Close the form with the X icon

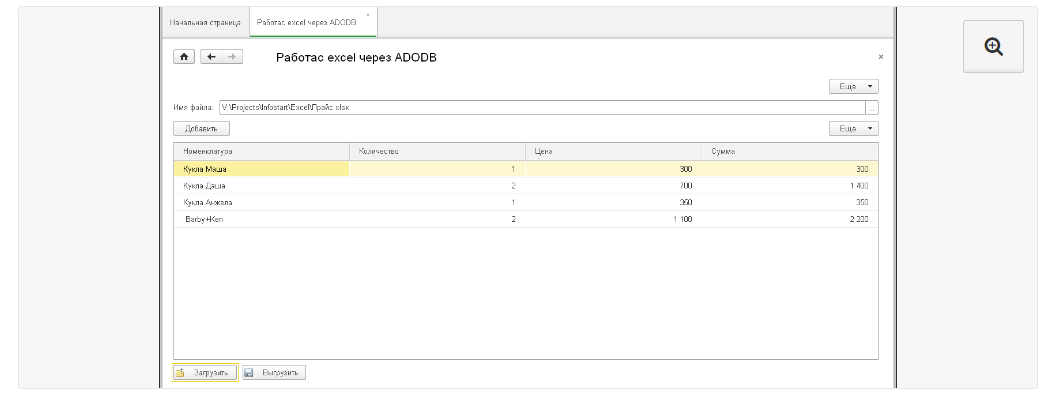(x=880, y=58)
